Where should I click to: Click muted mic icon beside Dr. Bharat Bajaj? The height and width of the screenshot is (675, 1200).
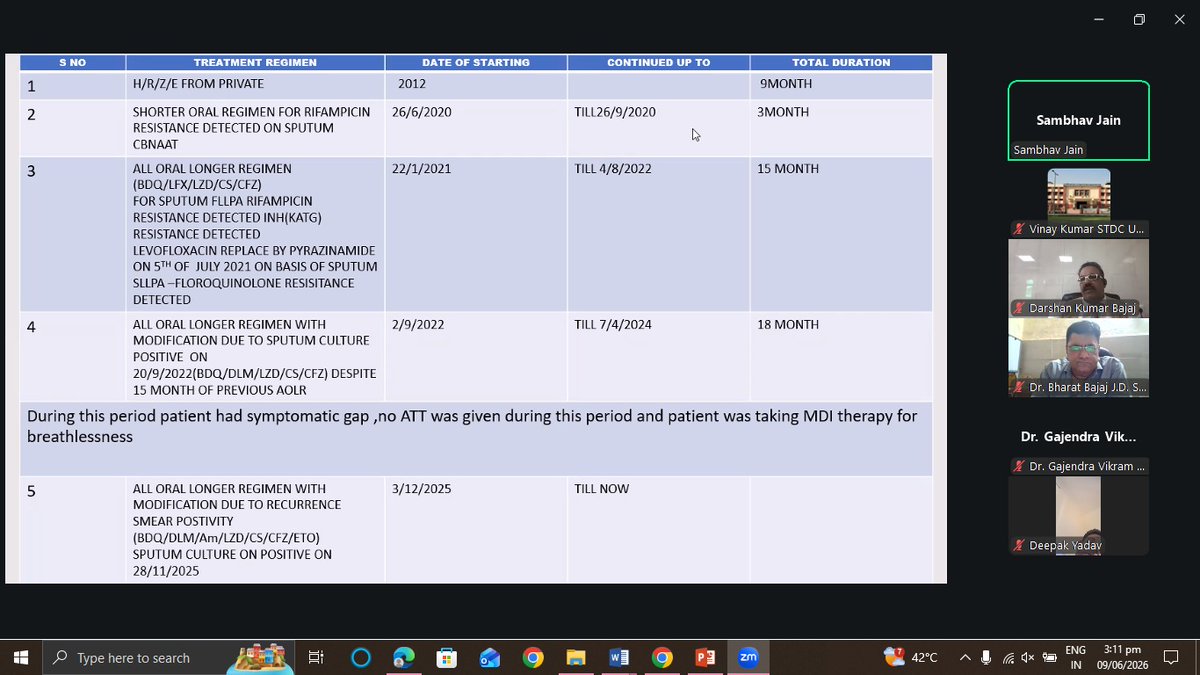point(1019,387)
